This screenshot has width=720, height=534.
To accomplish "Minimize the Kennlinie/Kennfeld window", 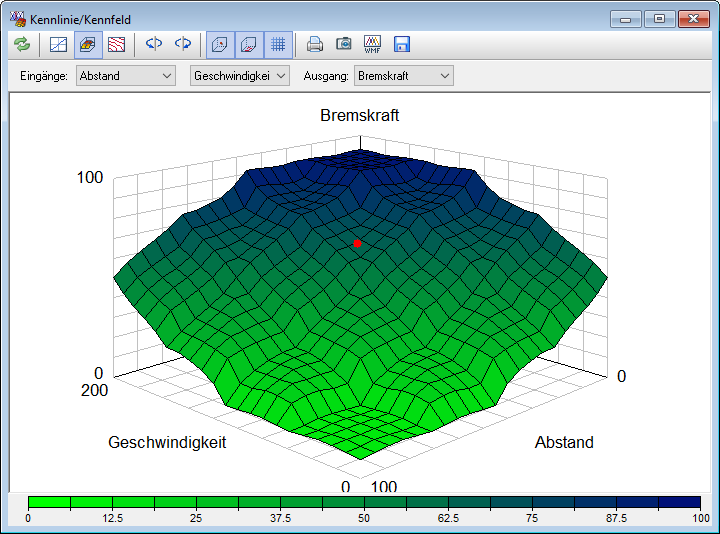I will (625, 19).
